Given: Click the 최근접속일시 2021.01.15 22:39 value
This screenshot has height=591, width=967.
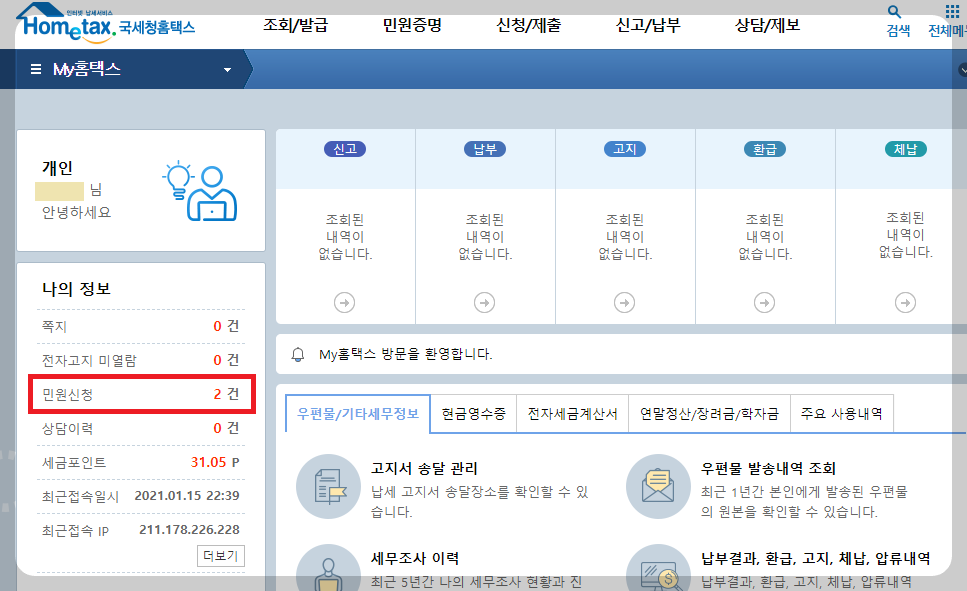Looking at the screenshot, I should [187, 496].
